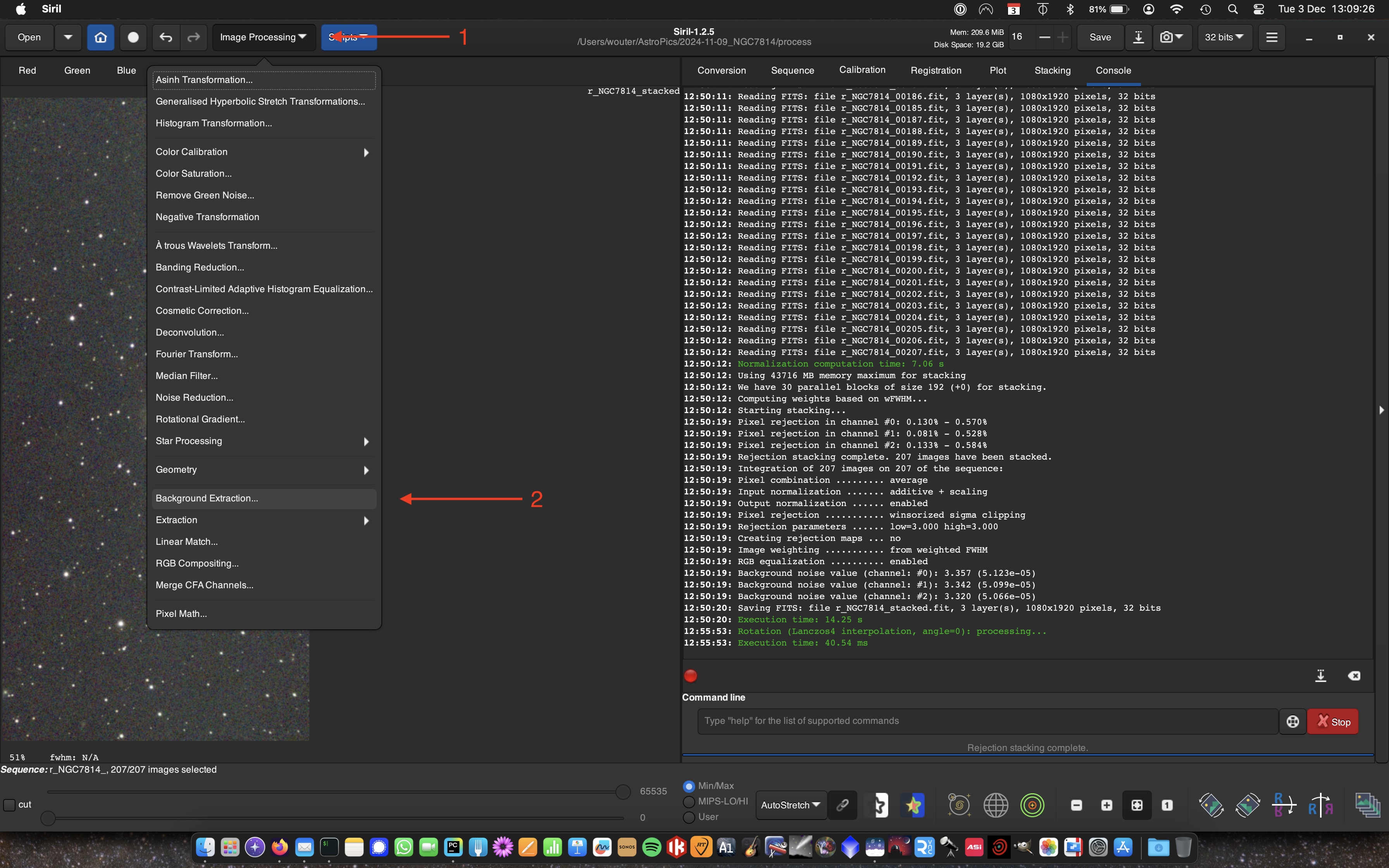Click the undo arrow icon

(166, 37)
